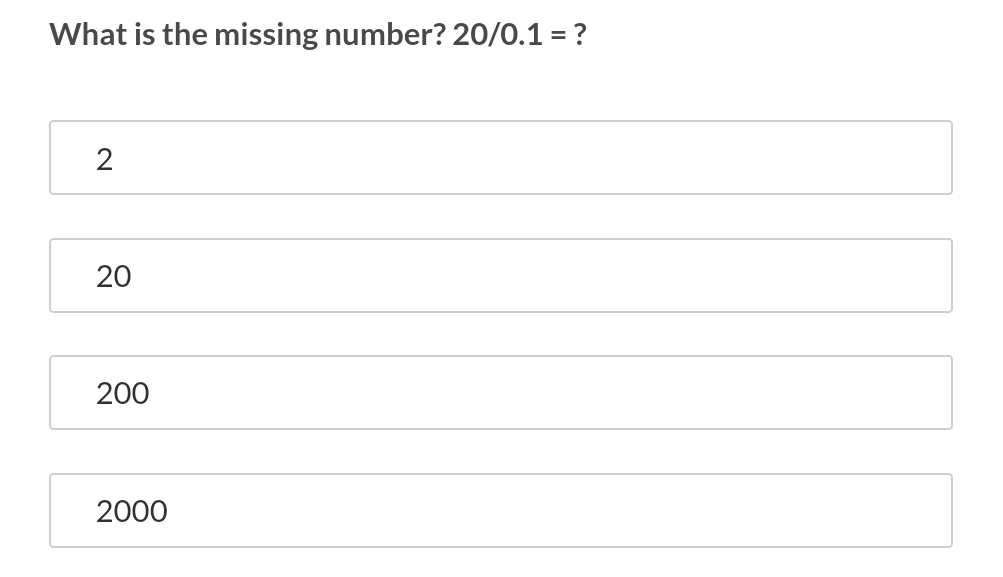Select the answer option 200

pyautogui.click(x=500, y=393)
